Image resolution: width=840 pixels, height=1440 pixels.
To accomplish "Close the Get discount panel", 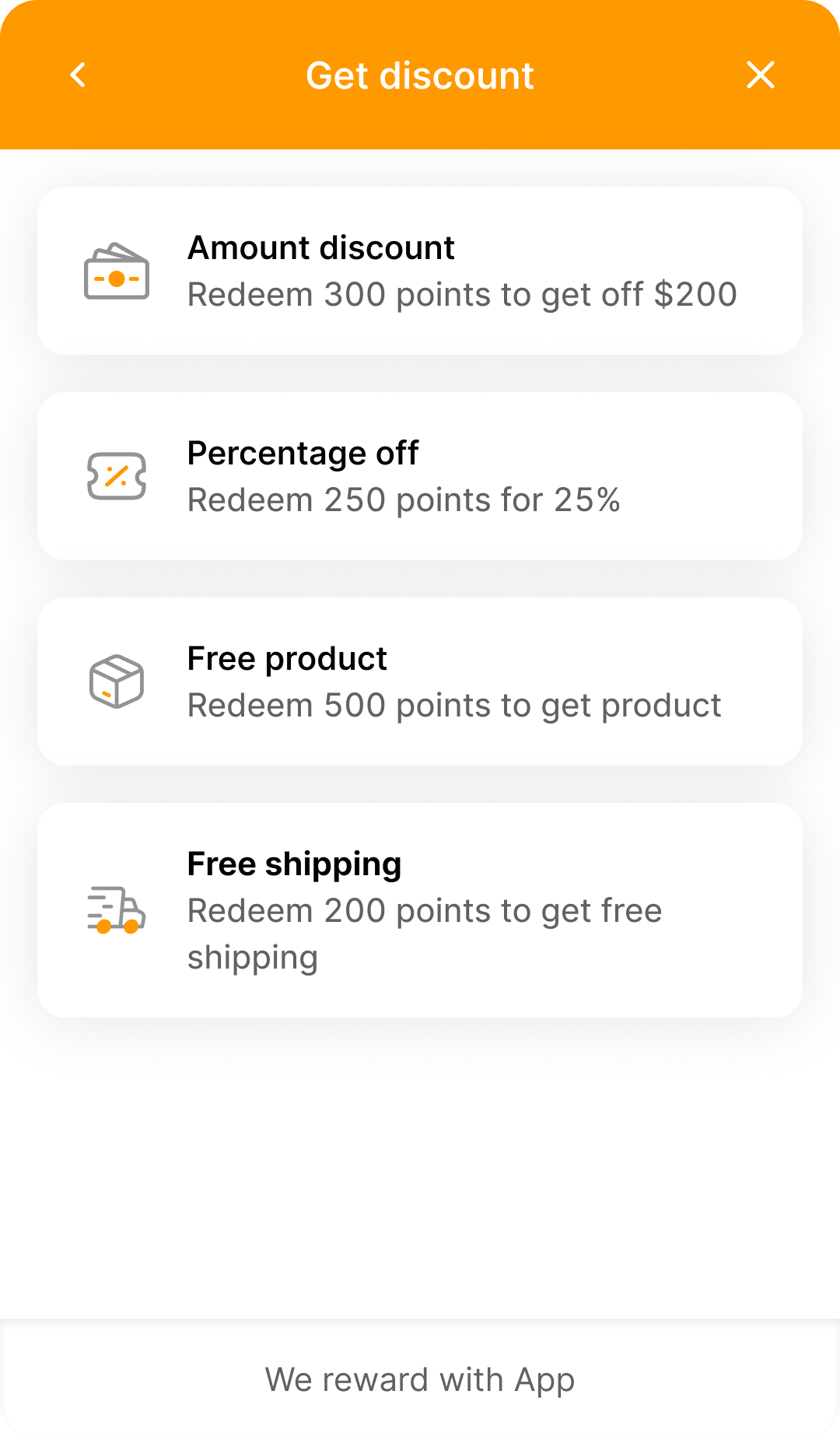I will (760, 75).
